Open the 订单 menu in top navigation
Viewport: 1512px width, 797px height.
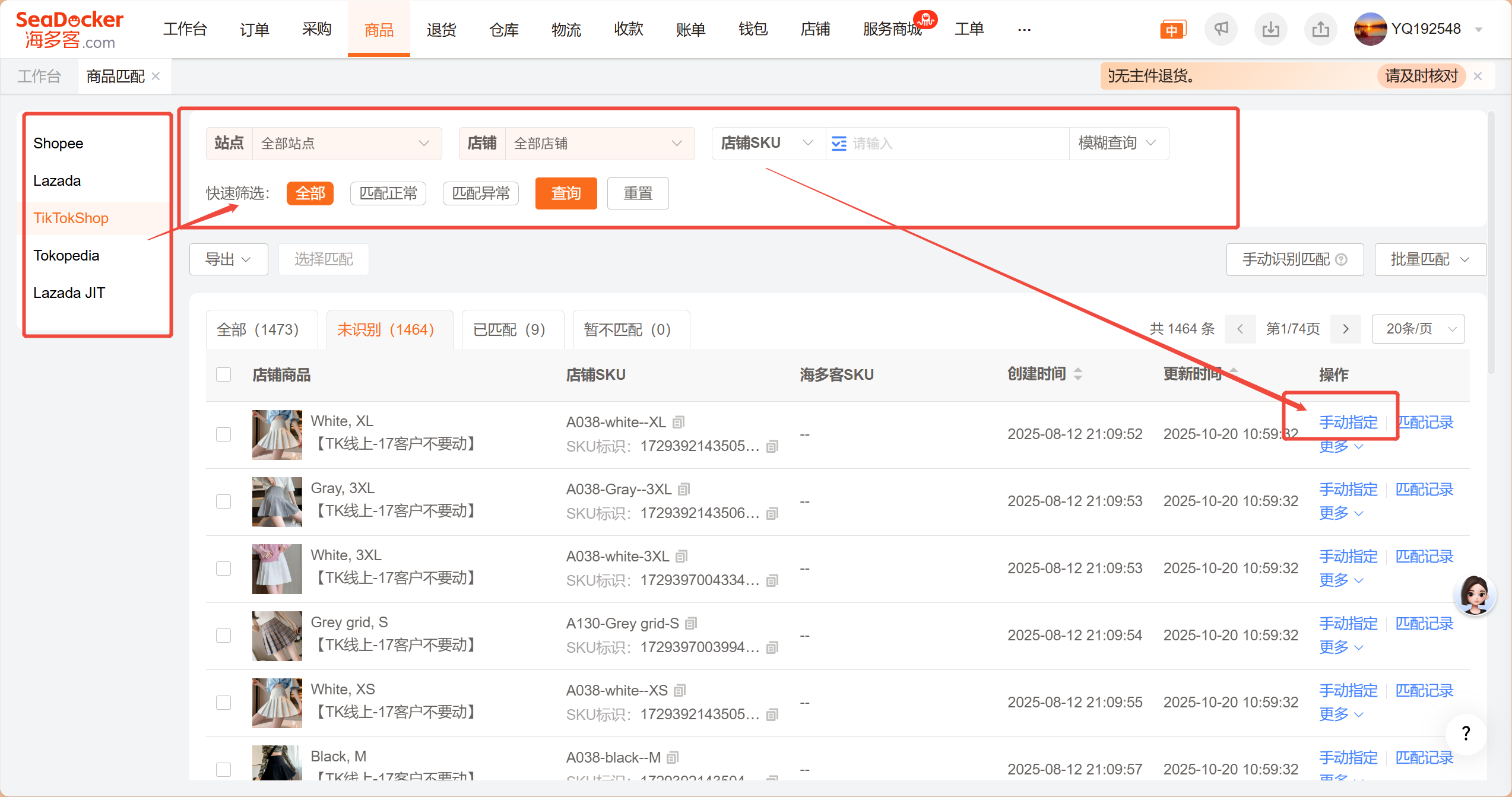coord(254,29)
